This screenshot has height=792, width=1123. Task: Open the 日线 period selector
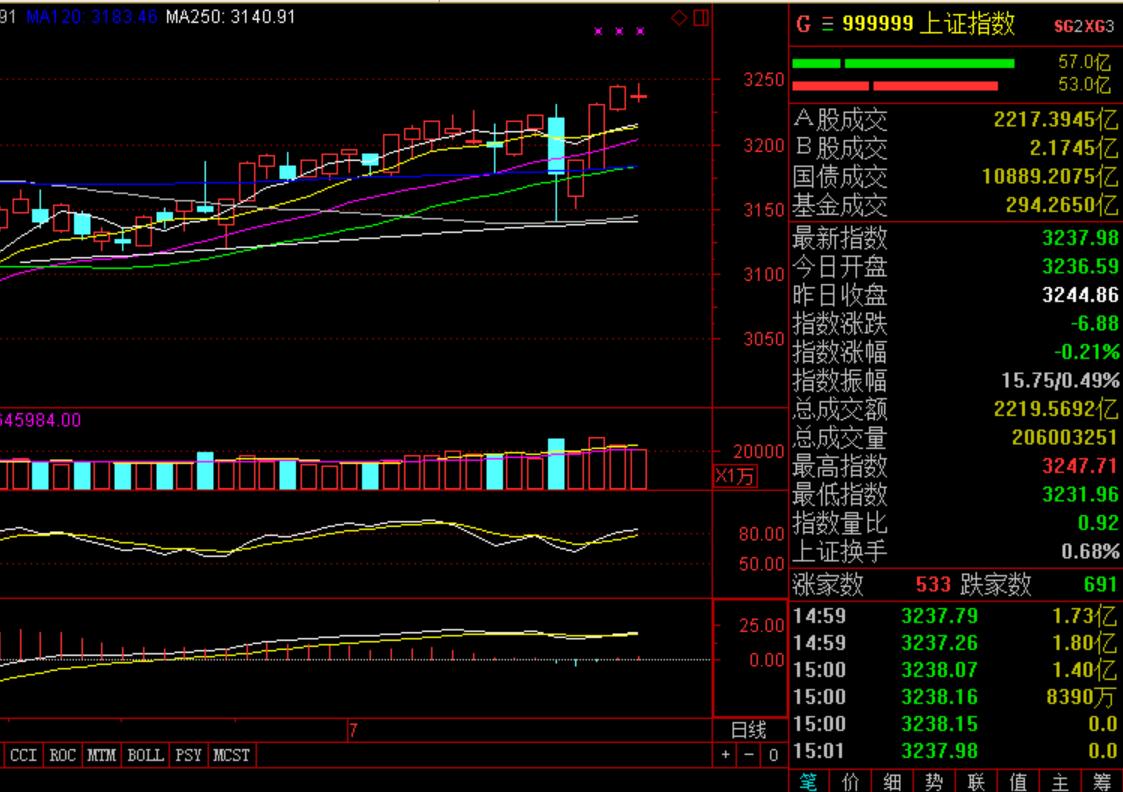(749, 731)
